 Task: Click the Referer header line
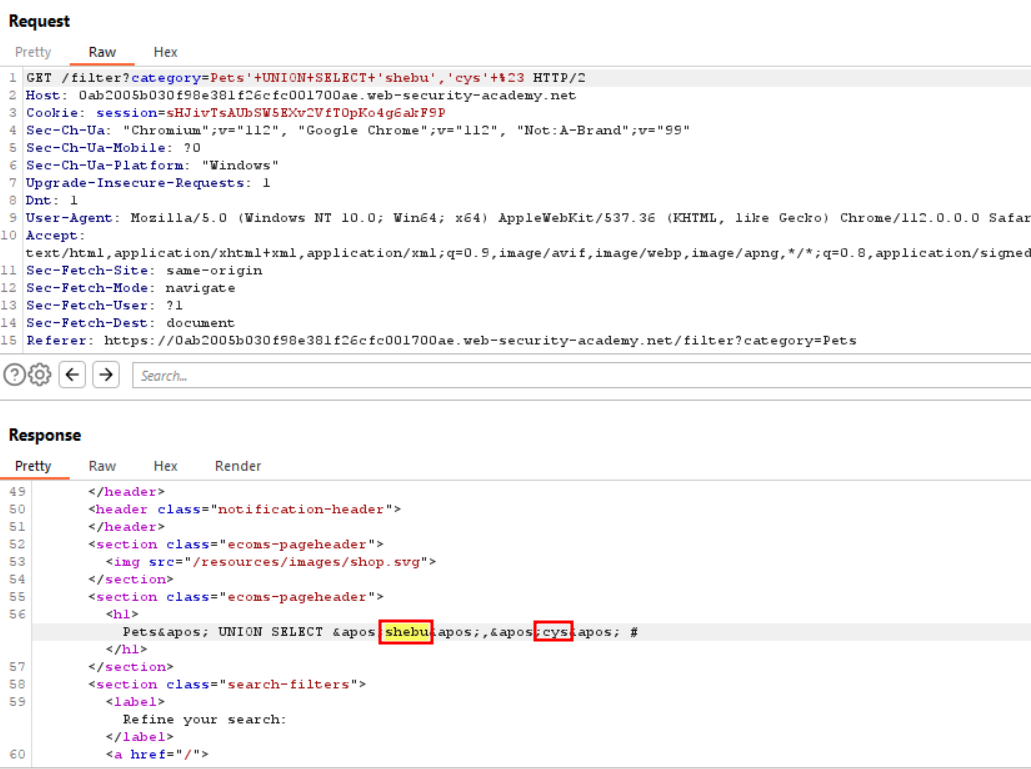click(441, 340)
